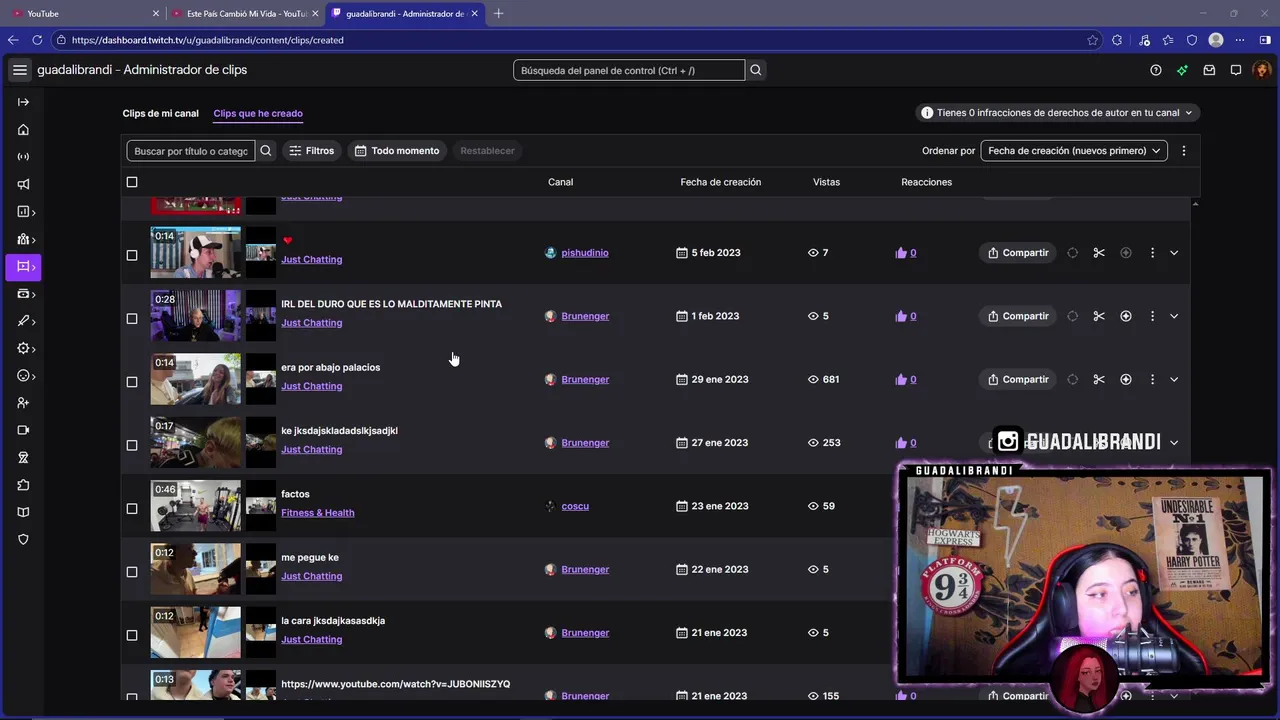The width and height of the screenshot is (1280, 720).
Task: Click scissors icon for 'era por abajo palacios' clip
Action: pos(1099,380)
